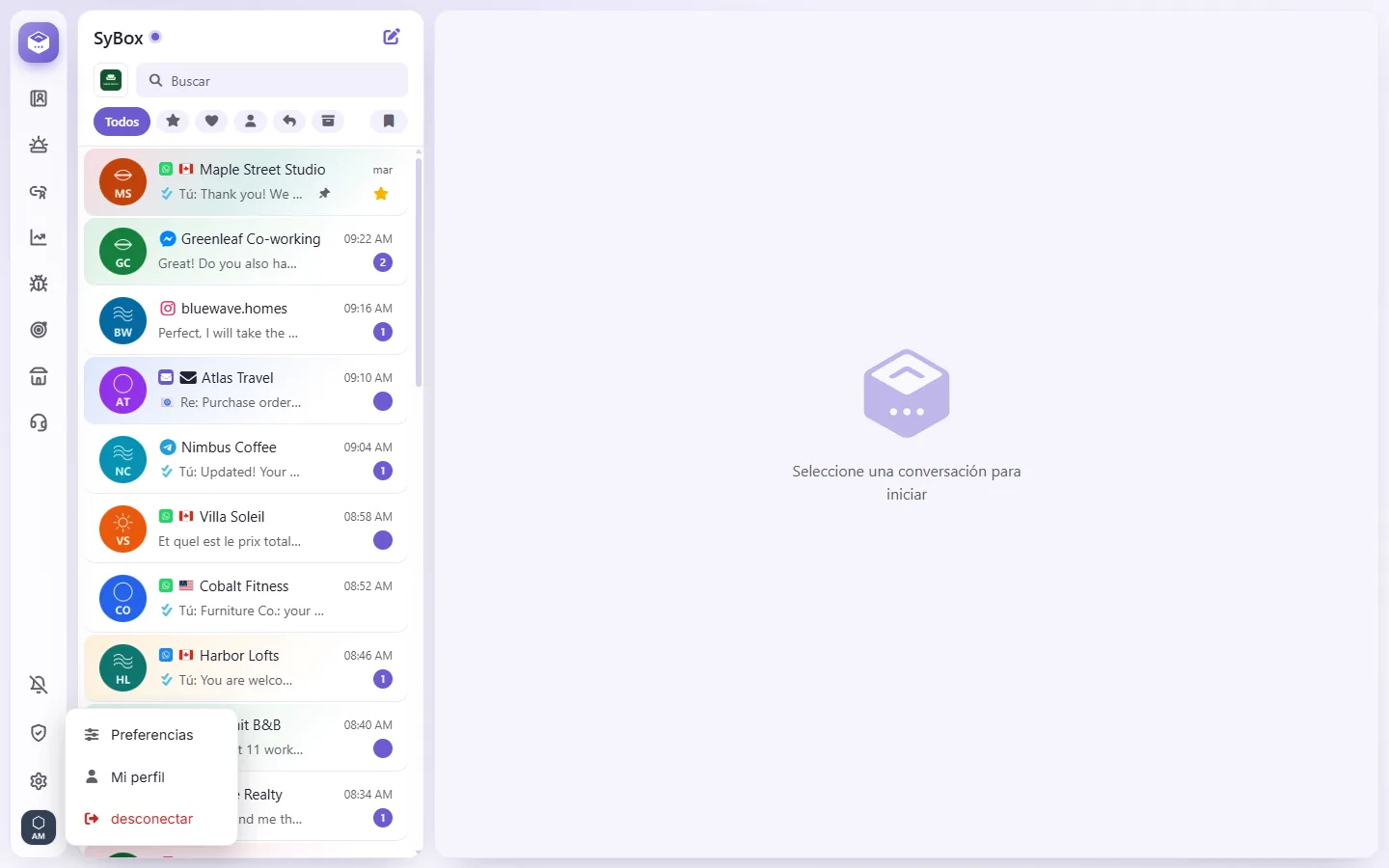Click the unread badge 2 on Greenleaf Co-working
This screenshot has width=1389, height=868.
point(383,262)
